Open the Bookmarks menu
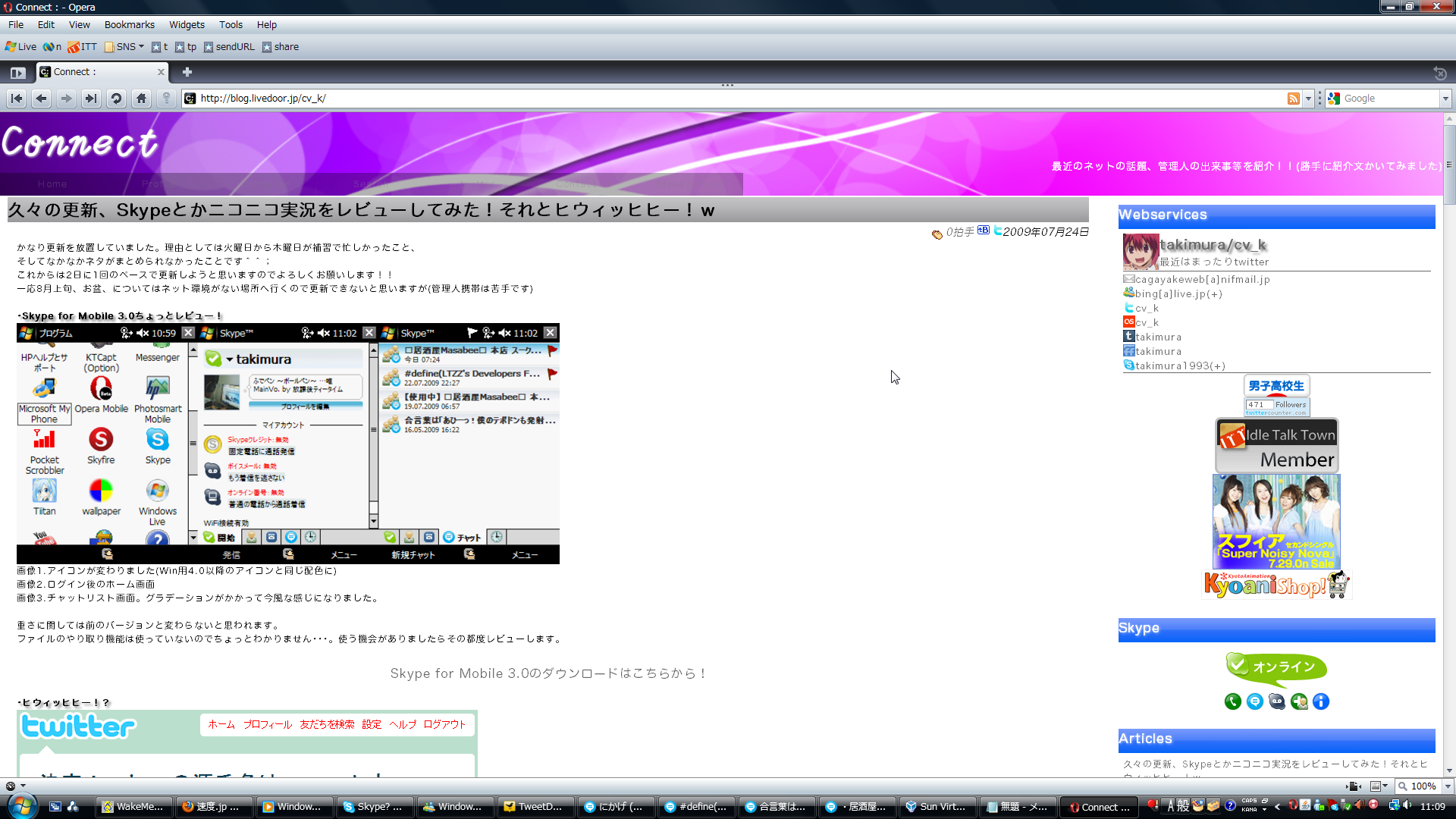 click(130, 25)
